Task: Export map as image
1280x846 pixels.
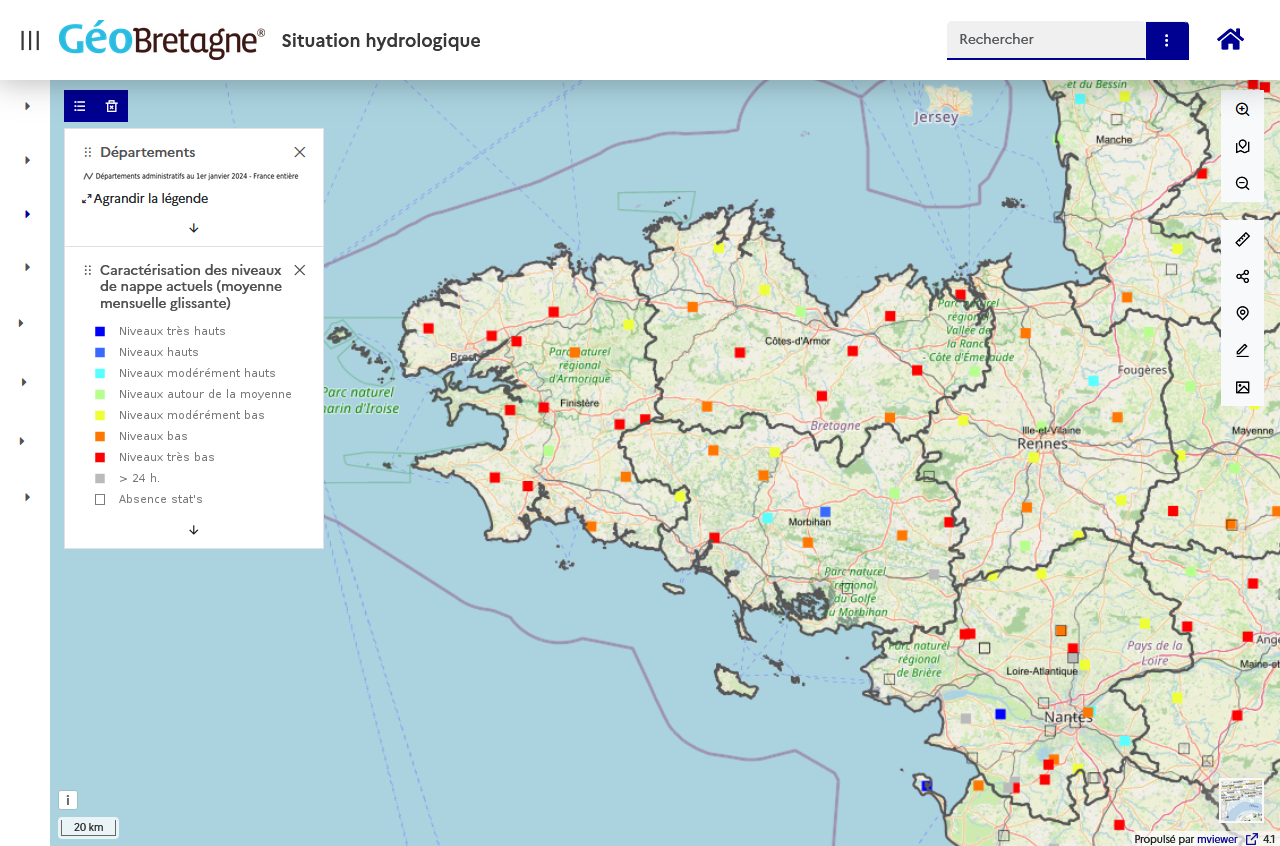Action: click(1243, 387)
